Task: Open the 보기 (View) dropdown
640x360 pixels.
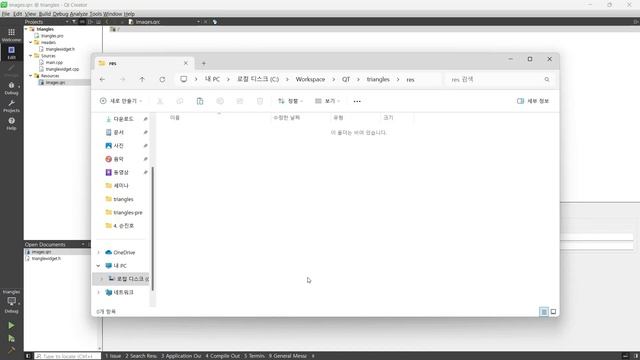Action: point(327,101)
